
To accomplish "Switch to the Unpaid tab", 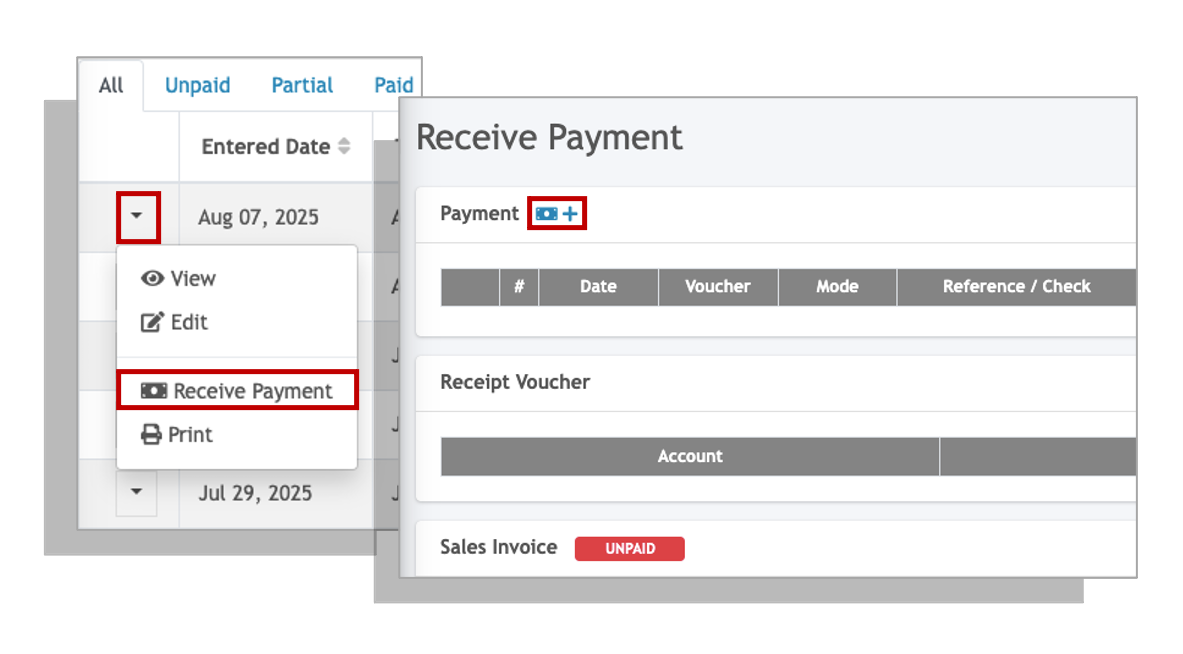I will (x=198, y=85).
